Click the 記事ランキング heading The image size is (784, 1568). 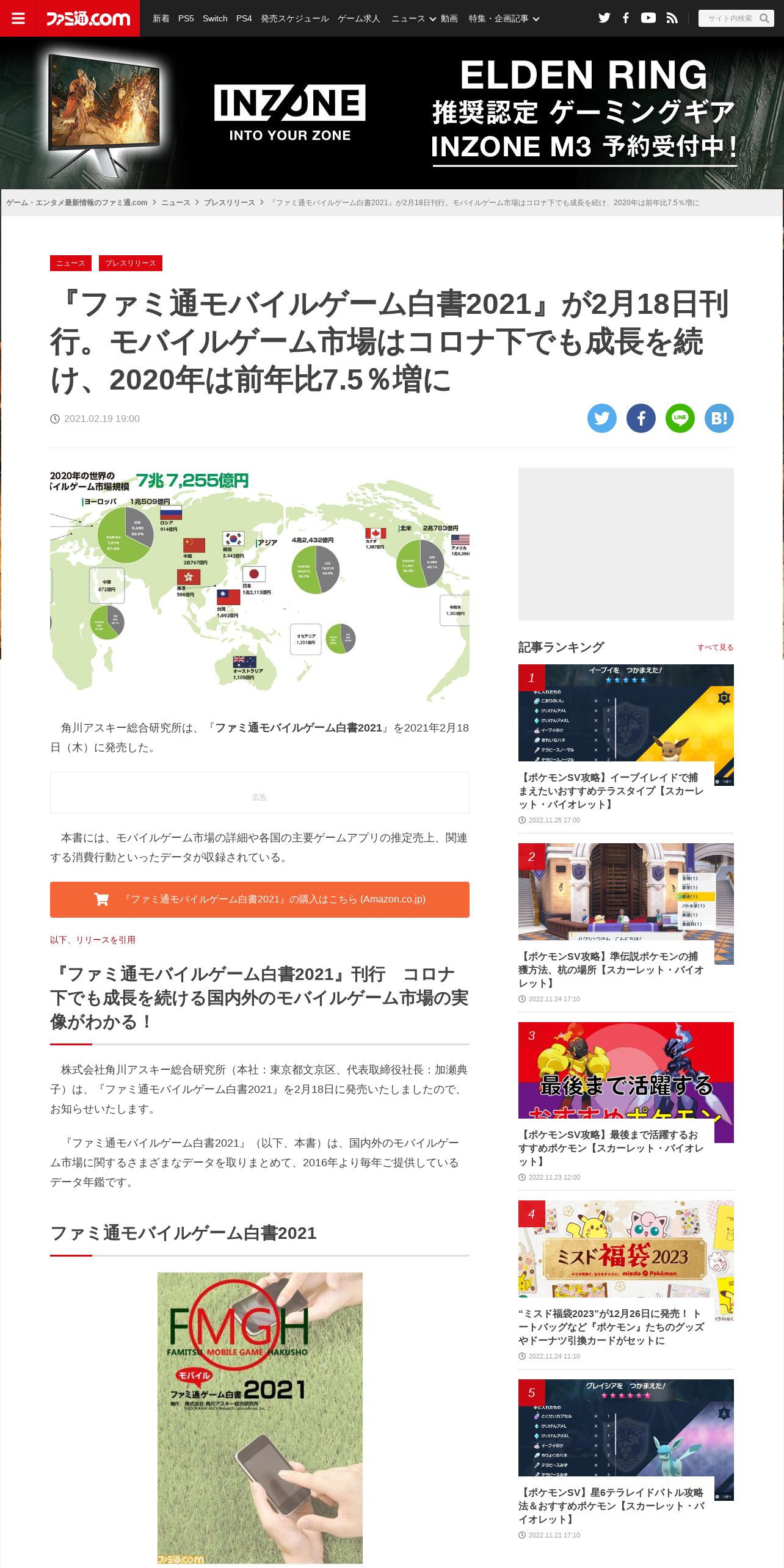[x=561, y=647]
